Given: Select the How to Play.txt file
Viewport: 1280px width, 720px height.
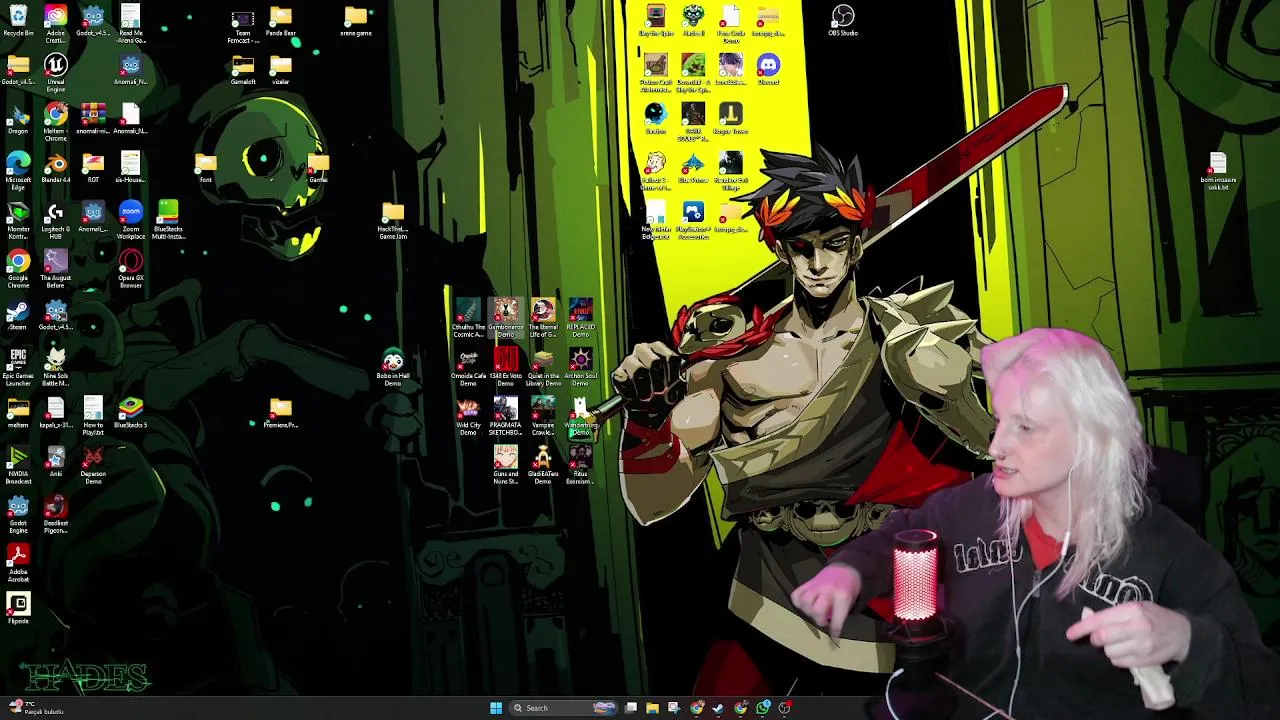Looking at the screenshot, I should (93, 417).
